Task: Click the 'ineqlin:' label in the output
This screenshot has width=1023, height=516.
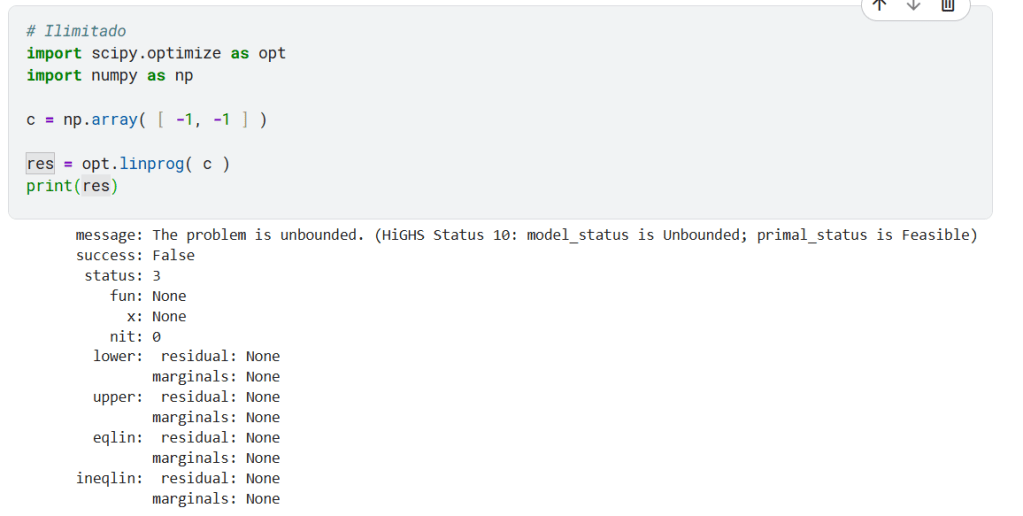Action: (110, 478)
